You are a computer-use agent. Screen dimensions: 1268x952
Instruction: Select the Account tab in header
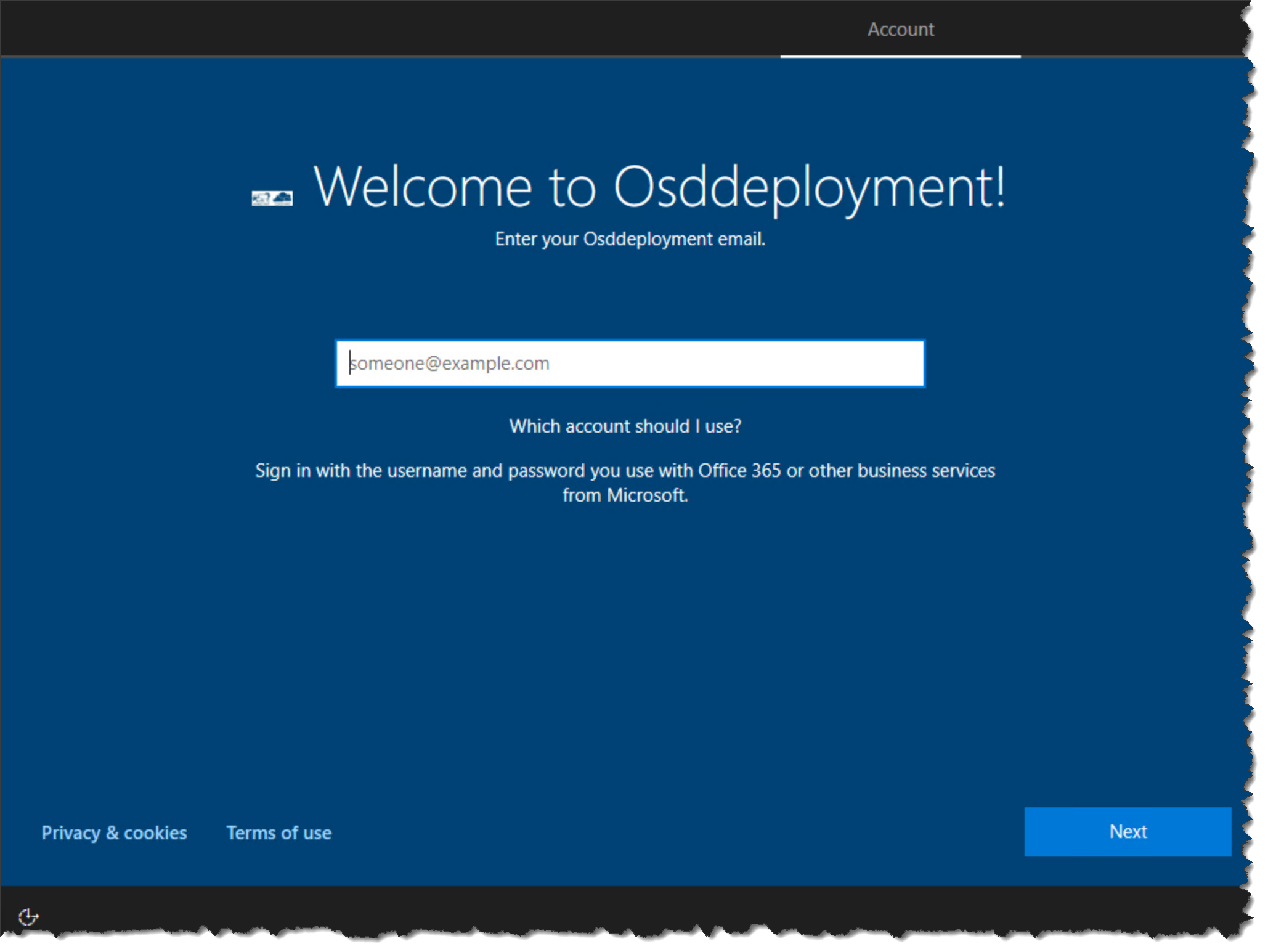(x=900, y=29)
